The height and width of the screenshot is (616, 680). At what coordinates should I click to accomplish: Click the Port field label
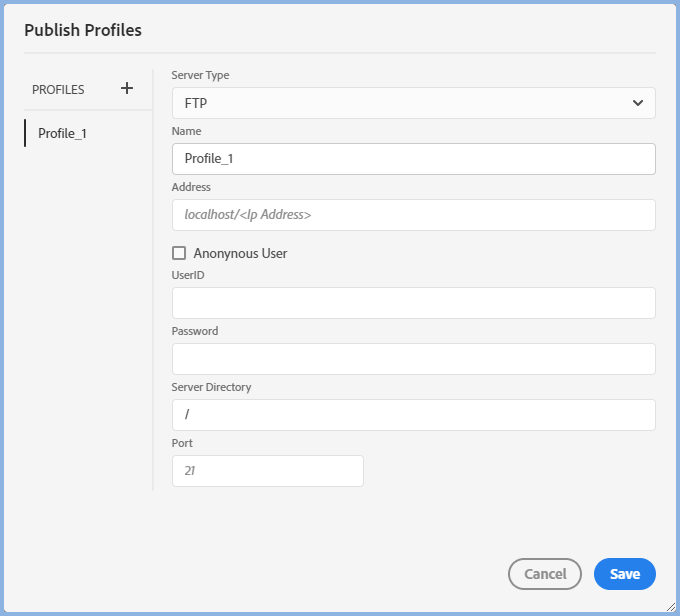click(182, 443)
